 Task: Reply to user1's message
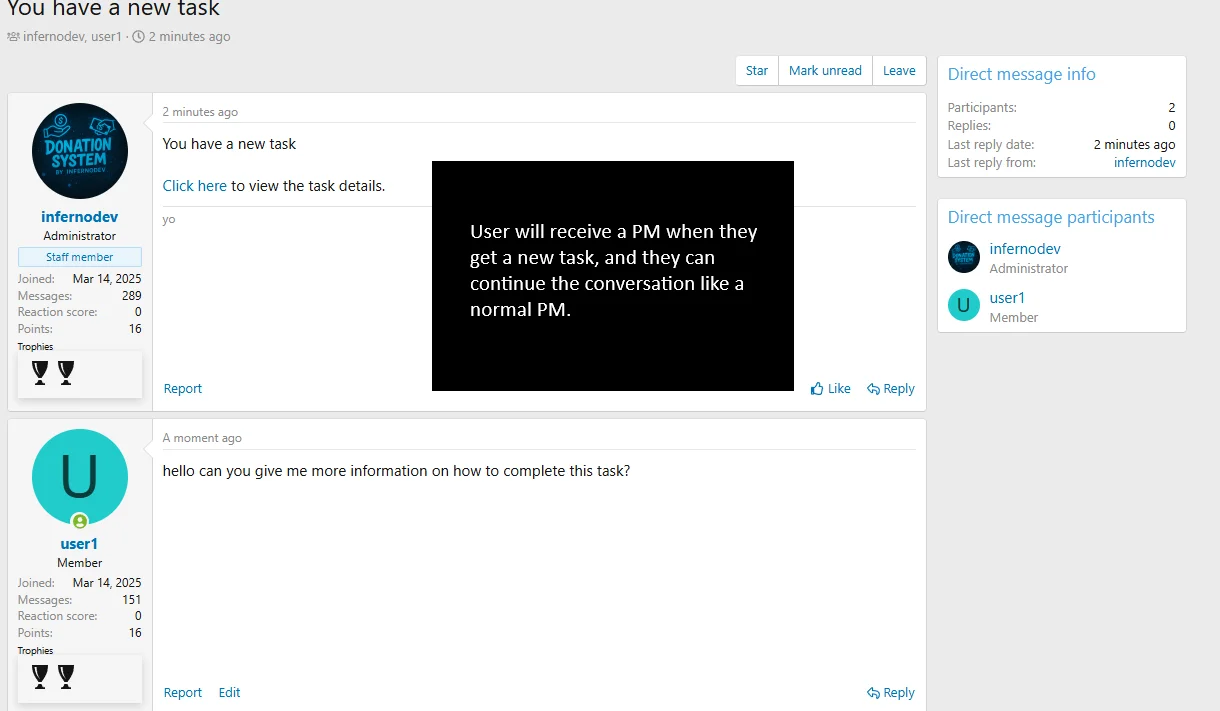pos(891,693)
